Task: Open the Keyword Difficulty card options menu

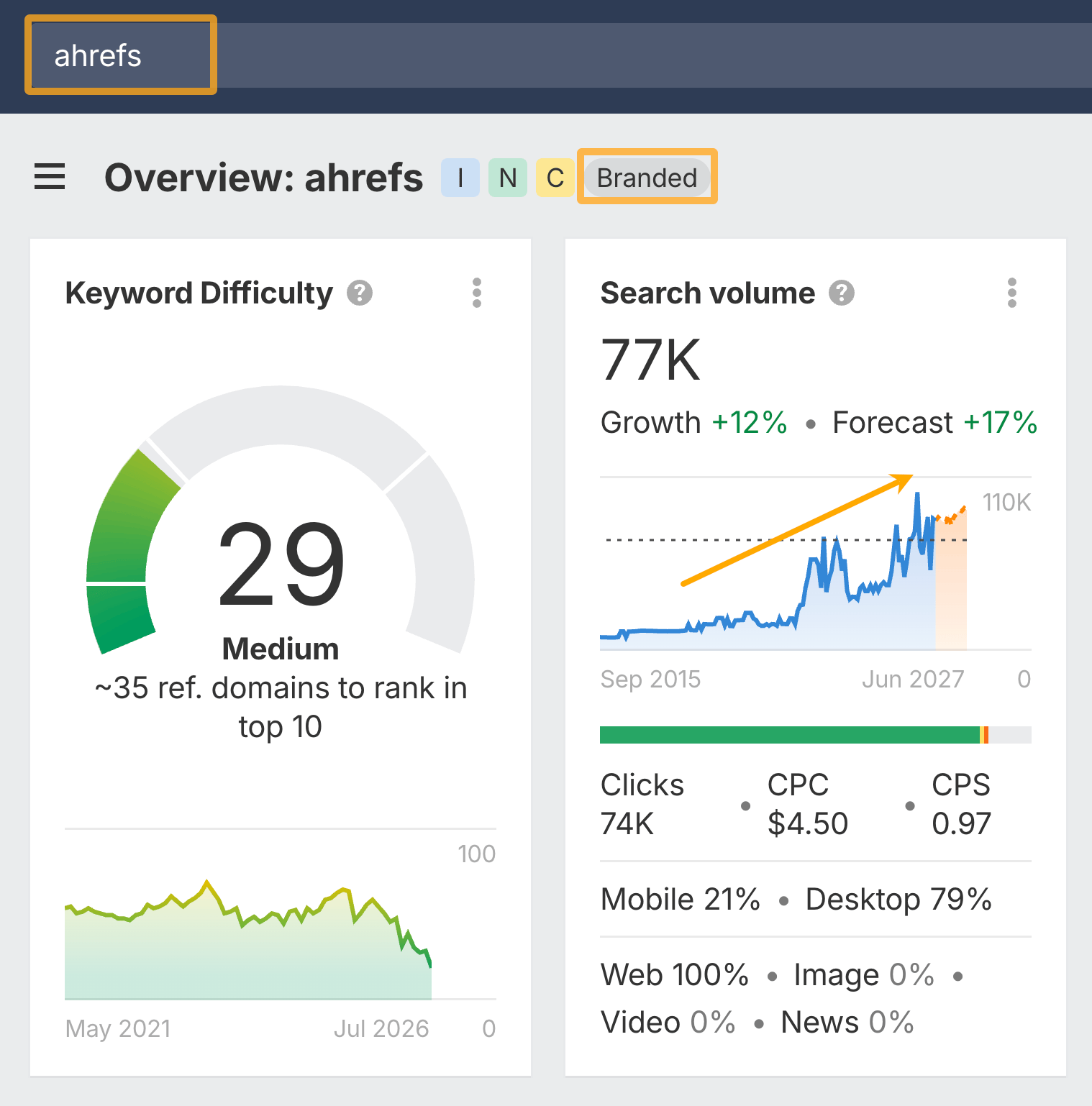Action: pos(477,293)
